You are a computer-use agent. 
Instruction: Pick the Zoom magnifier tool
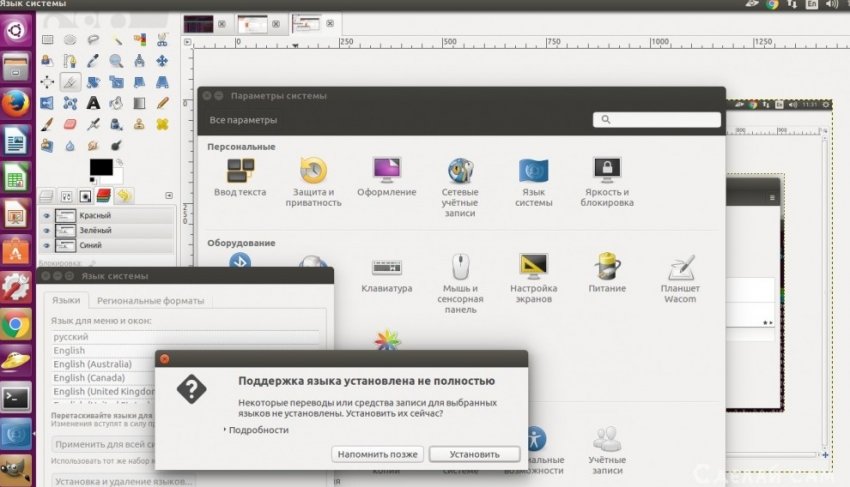(117, 61)
